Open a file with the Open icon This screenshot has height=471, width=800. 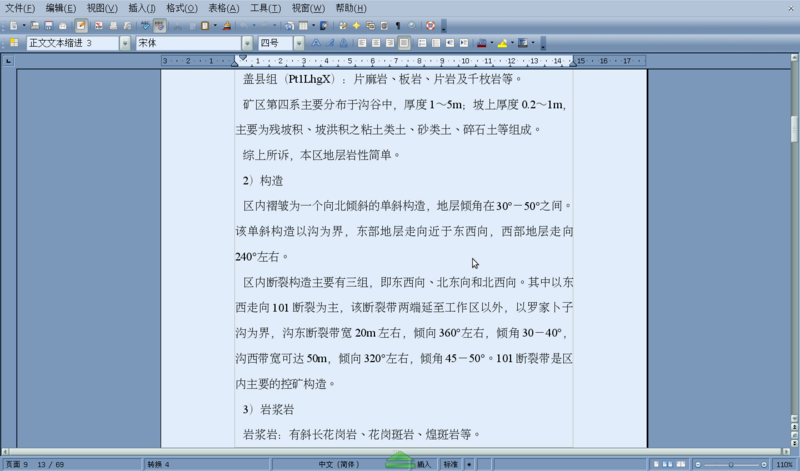tap(35, 26)
